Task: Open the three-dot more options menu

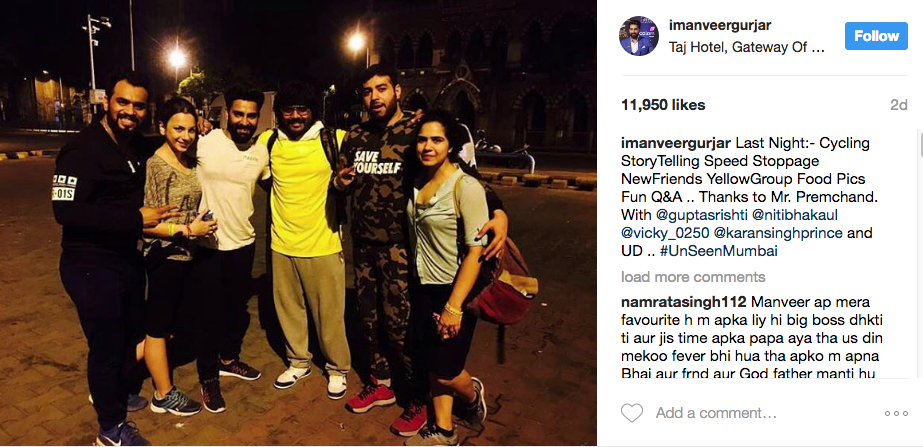Action: (896, 413)
